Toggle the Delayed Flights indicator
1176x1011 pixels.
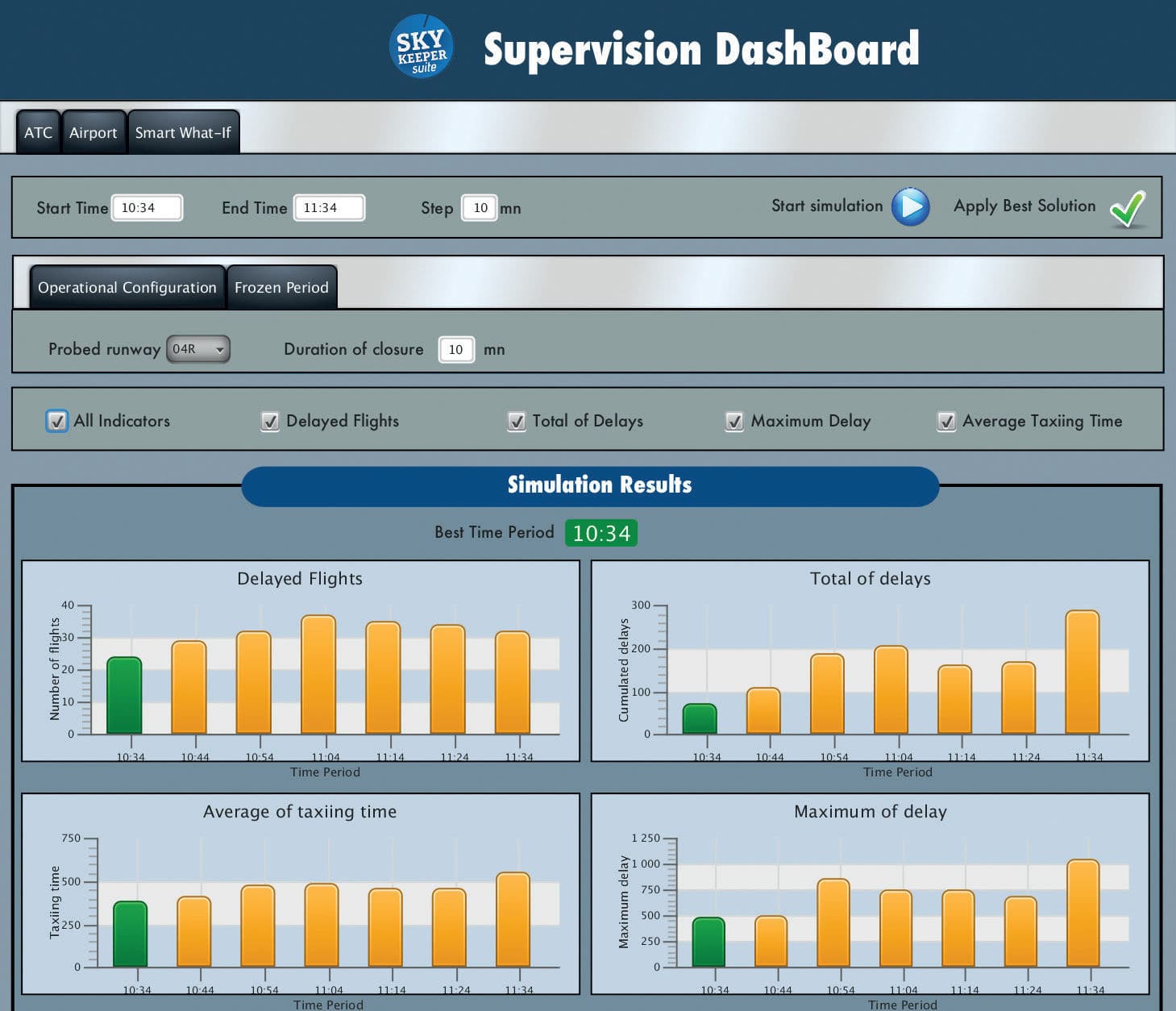click(x=270, y=421)
